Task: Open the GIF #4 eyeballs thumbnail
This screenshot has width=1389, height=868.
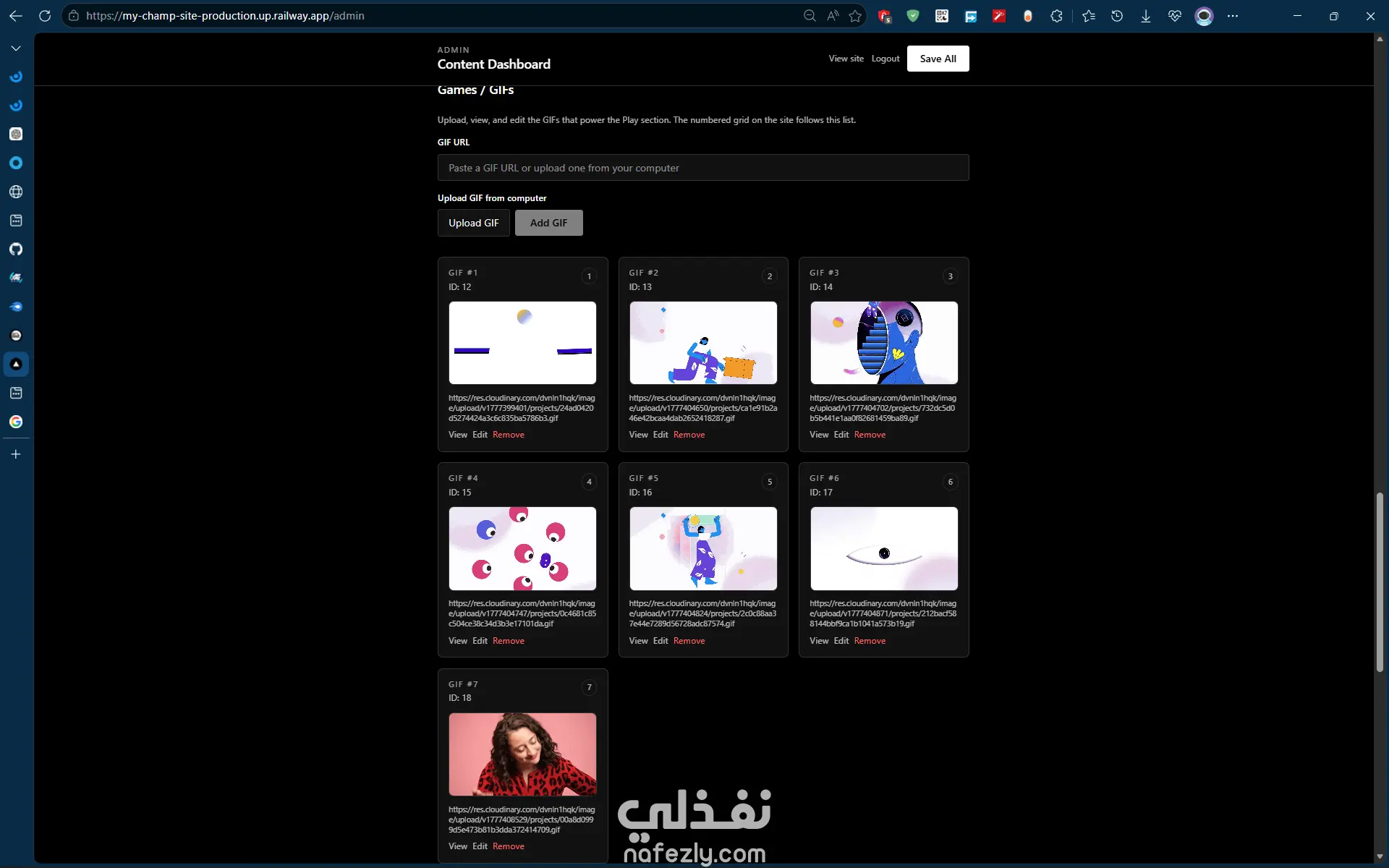Action: click(522, 548)
